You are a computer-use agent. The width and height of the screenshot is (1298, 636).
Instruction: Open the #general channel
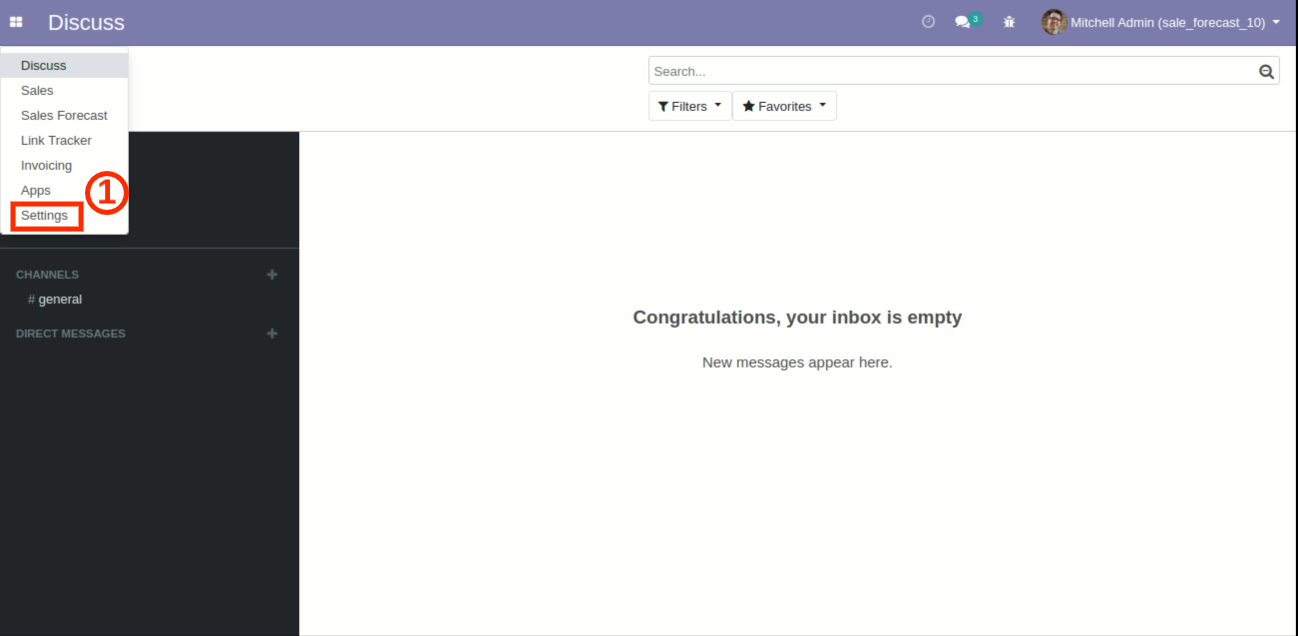click(x=60, y=300)
